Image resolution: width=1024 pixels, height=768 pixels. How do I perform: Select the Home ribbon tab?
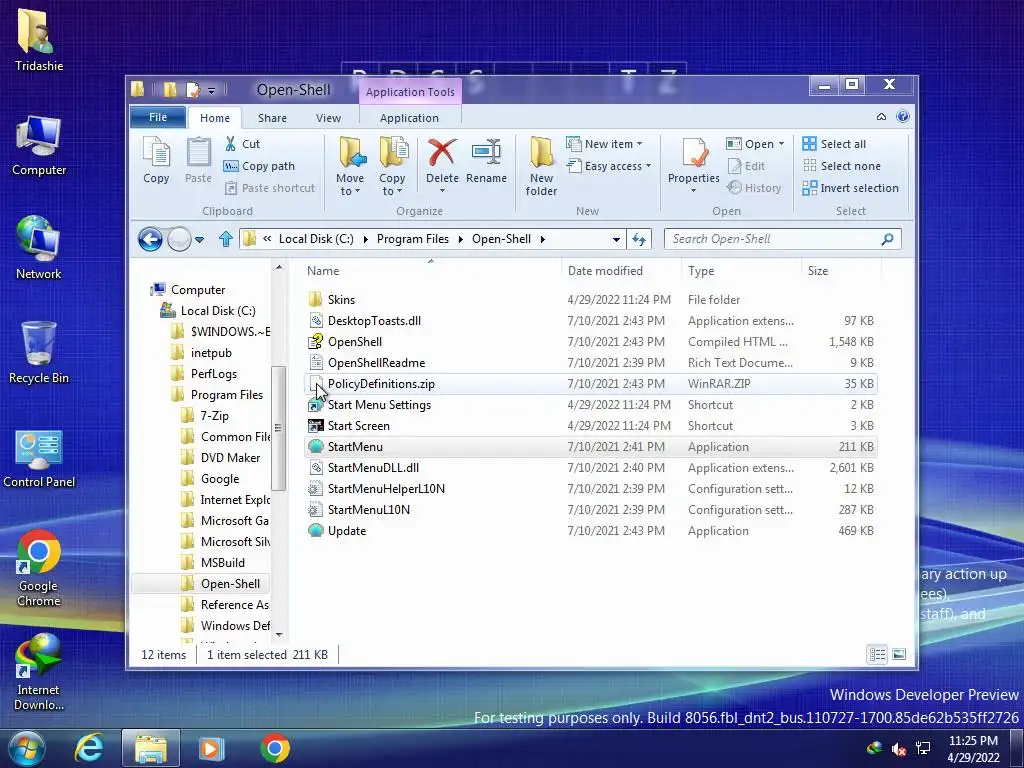[x=215, y=118]
